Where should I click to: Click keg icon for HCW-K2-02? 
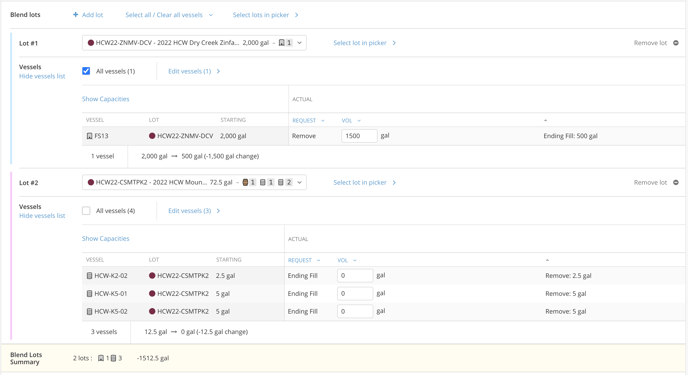[90, 275]
